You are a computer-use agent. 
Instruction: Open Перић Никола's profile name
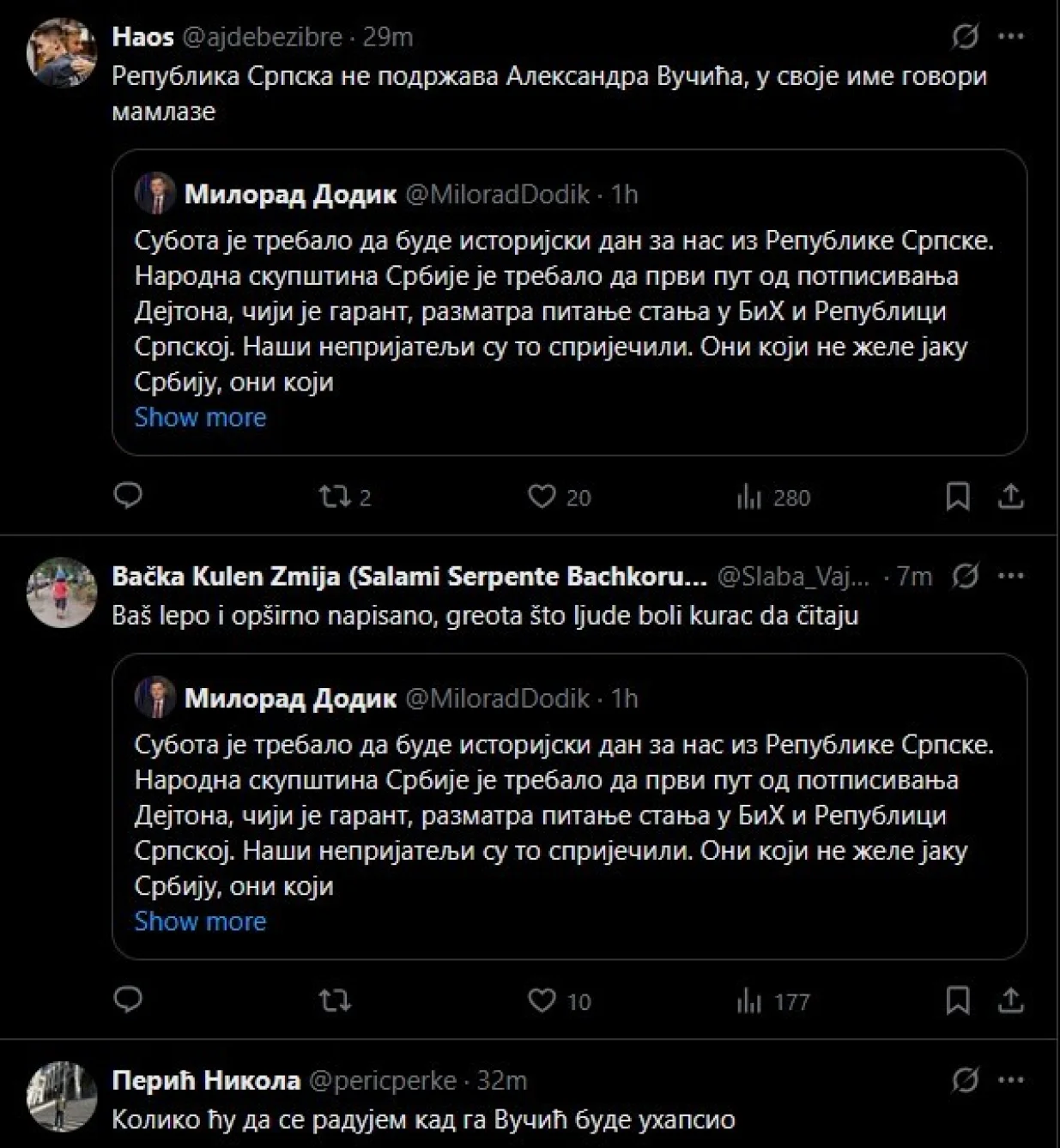[x=206, y=1080]
